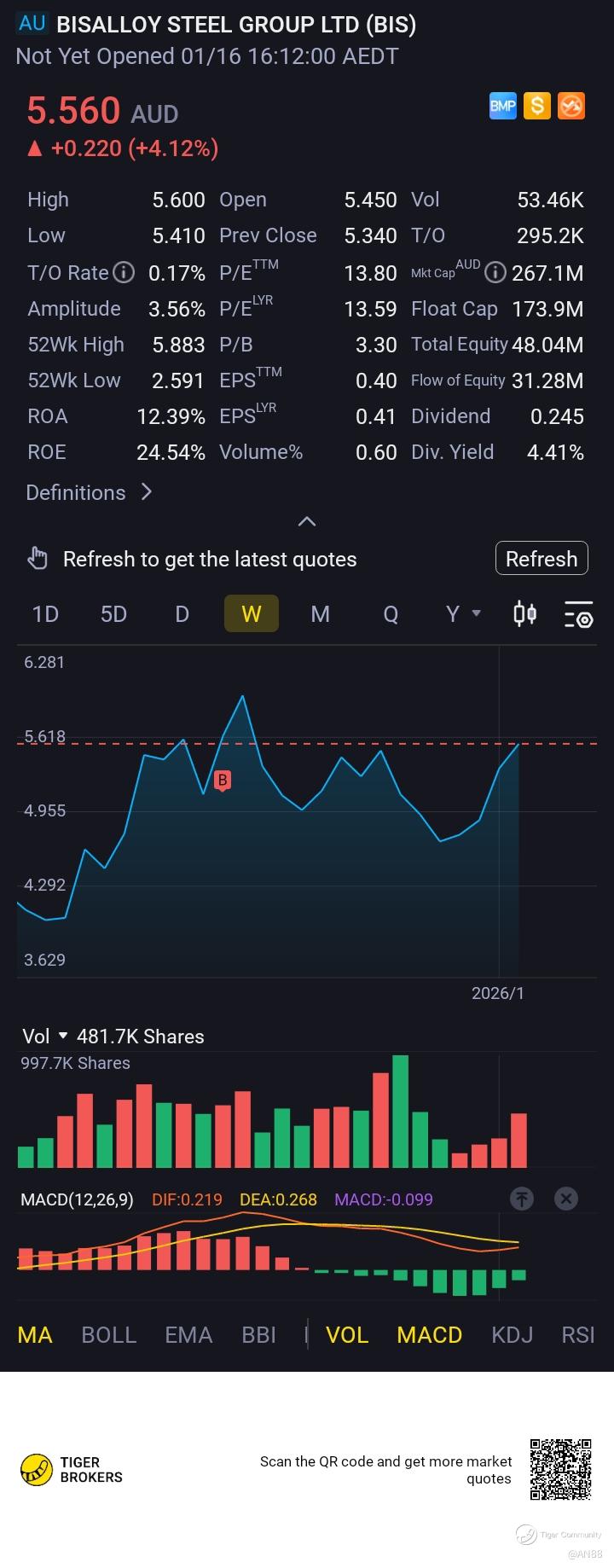Screen dimensions: 614x1568
Task: Tap the blue BMP badge icon
Action: click(503, 106)
